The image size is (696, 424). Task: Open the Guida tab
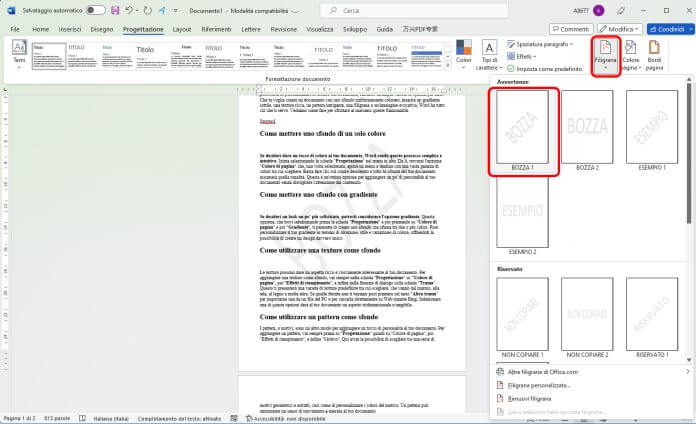384,29
